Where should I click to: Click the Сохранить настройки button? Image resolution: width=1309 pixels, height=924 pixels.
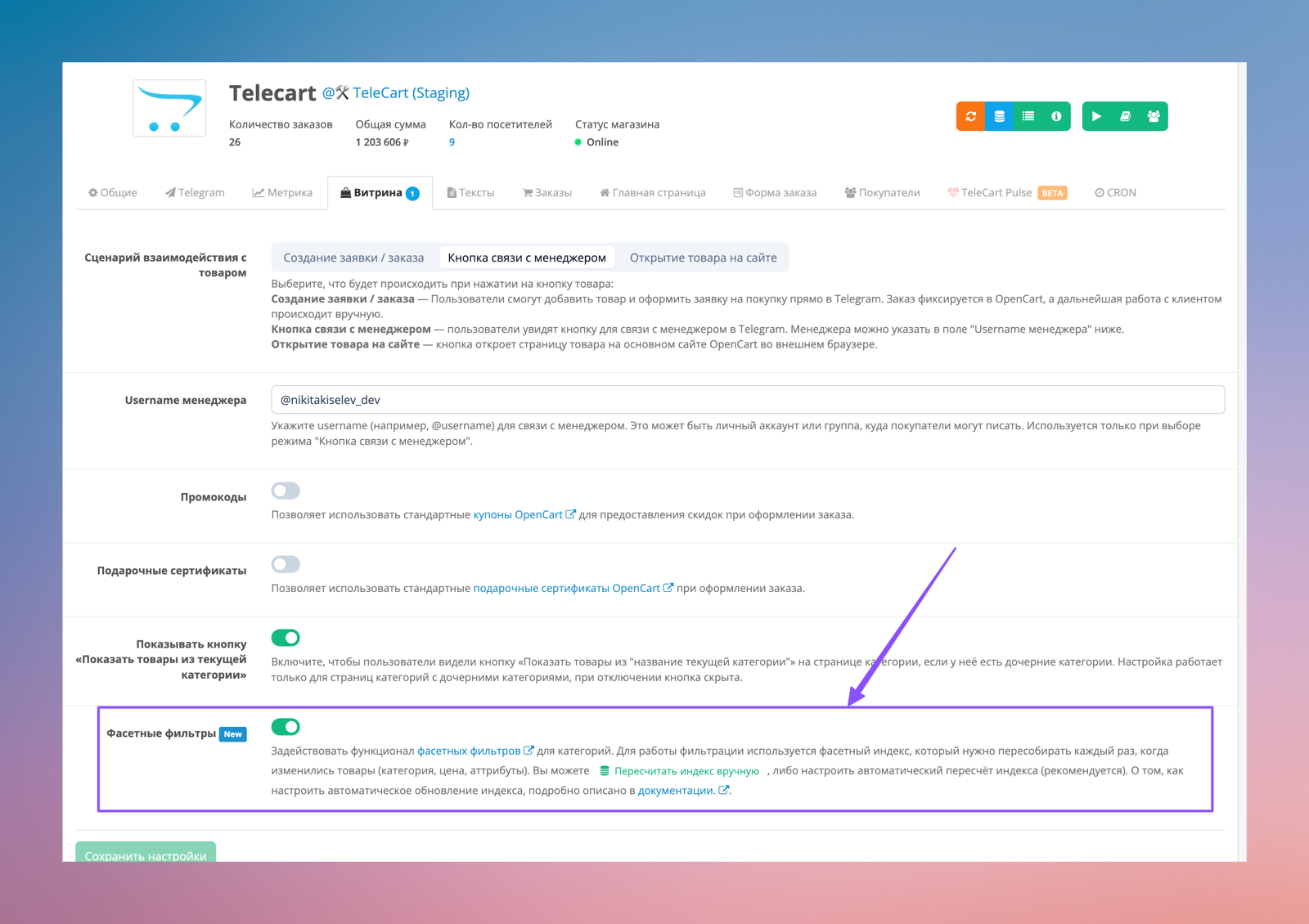coord(146,854)
